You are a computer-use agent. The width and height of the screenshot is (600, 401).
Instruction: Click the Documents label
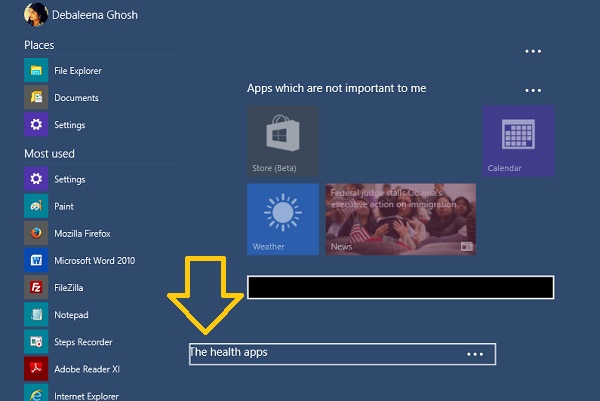[76, 98]
